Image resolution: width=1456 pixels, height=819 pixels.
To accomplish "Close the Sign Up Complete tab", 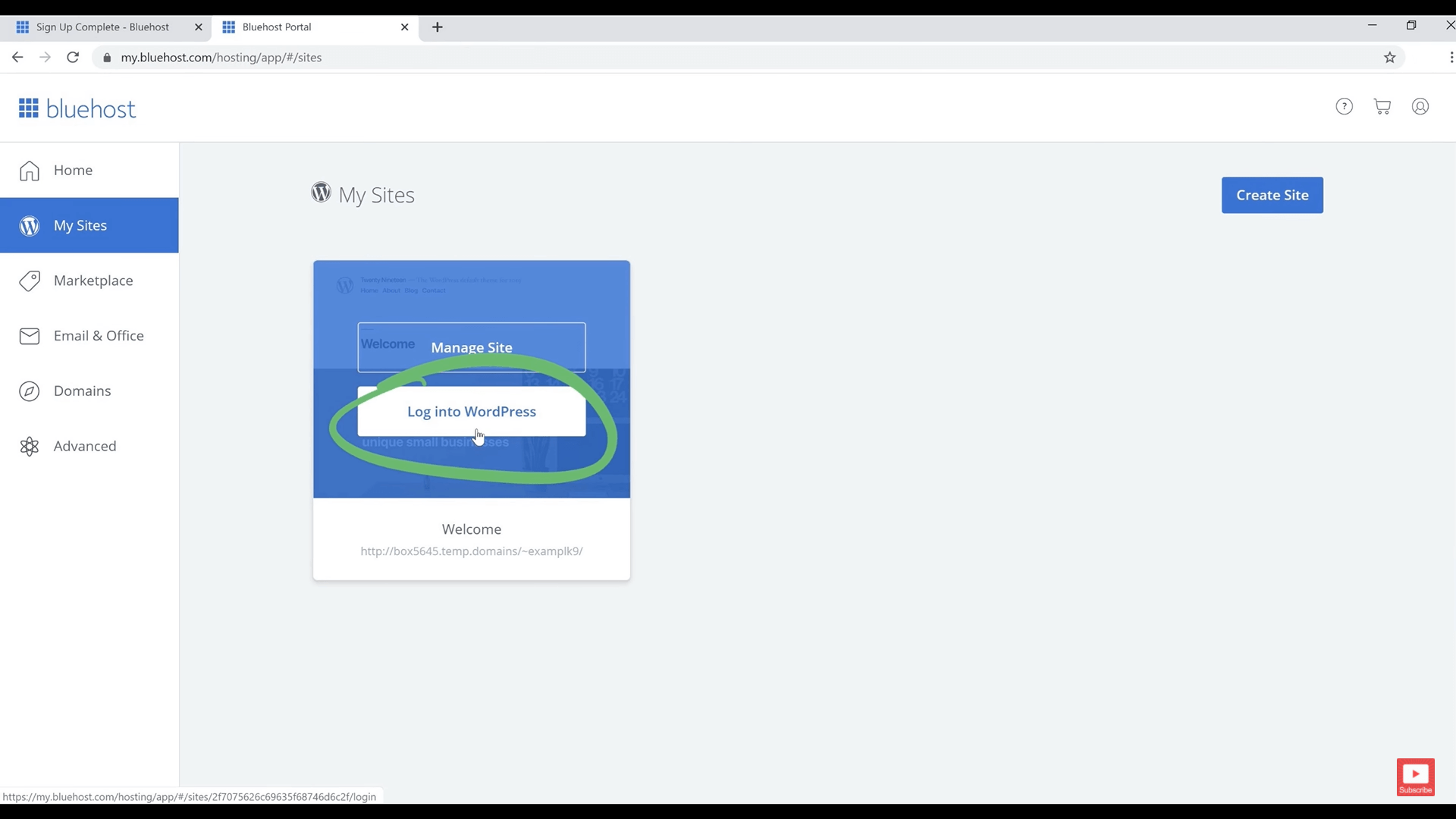I will [x=199, y=27].
